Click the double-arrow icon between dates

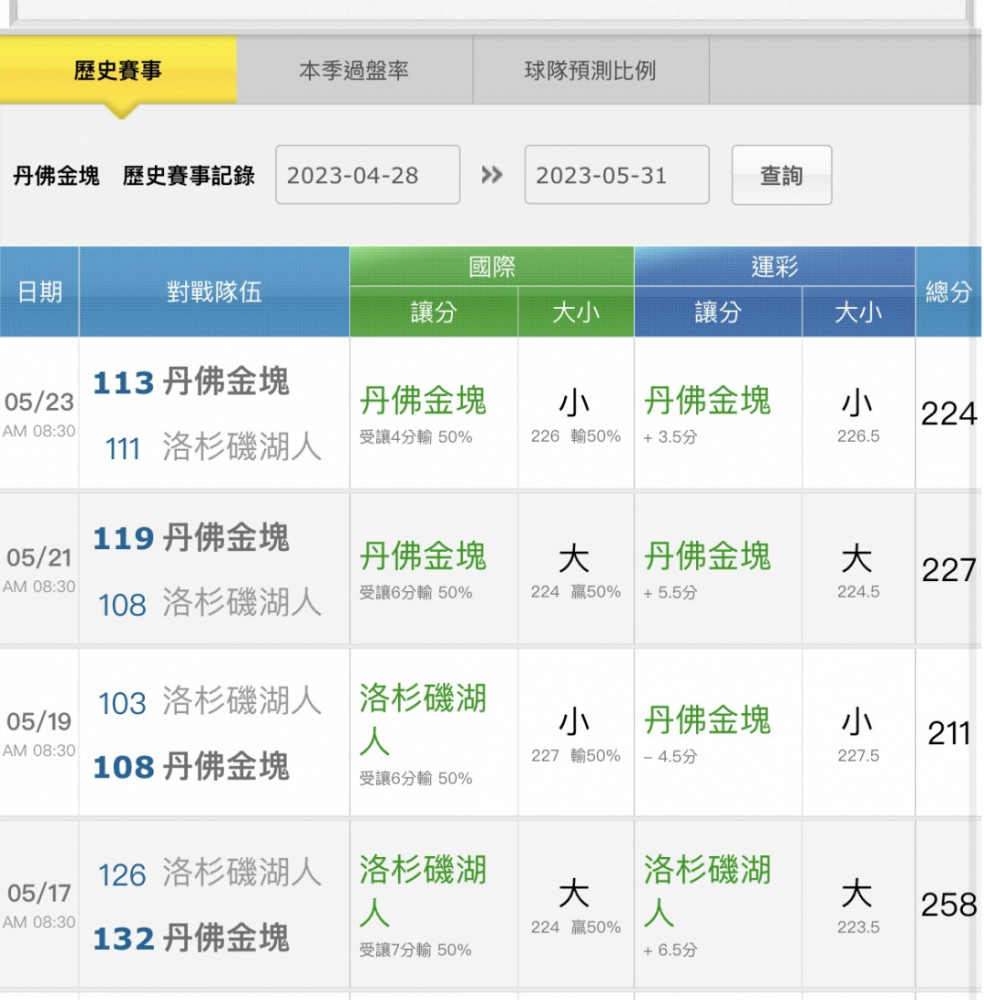(x=492, y=174)
